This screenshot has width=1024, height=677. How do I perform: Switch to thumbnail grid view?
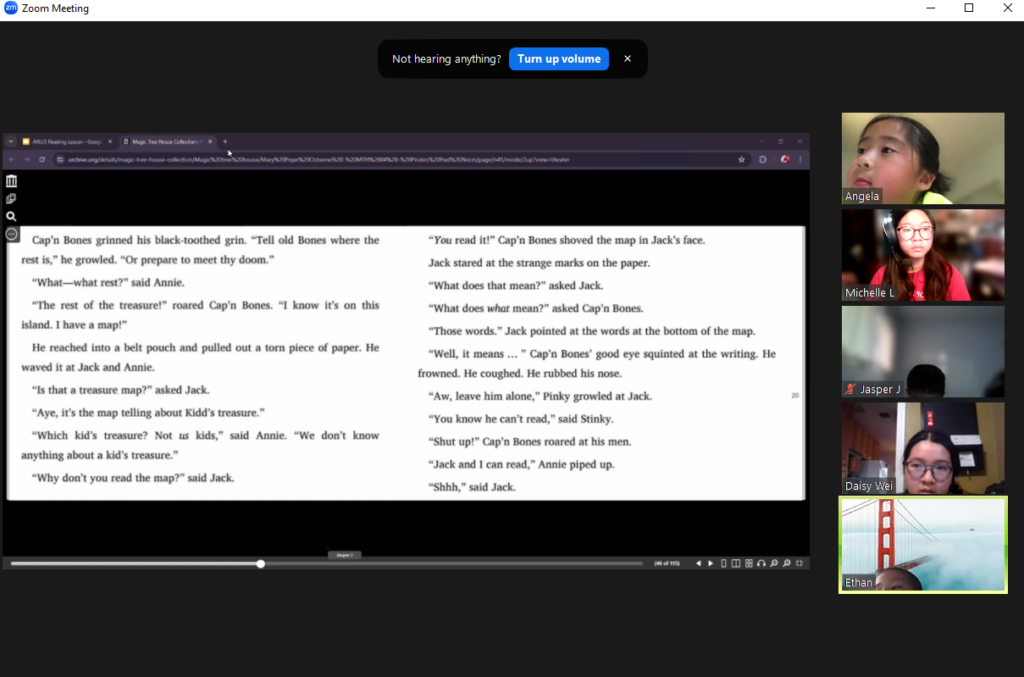click(x=749, y=563)
